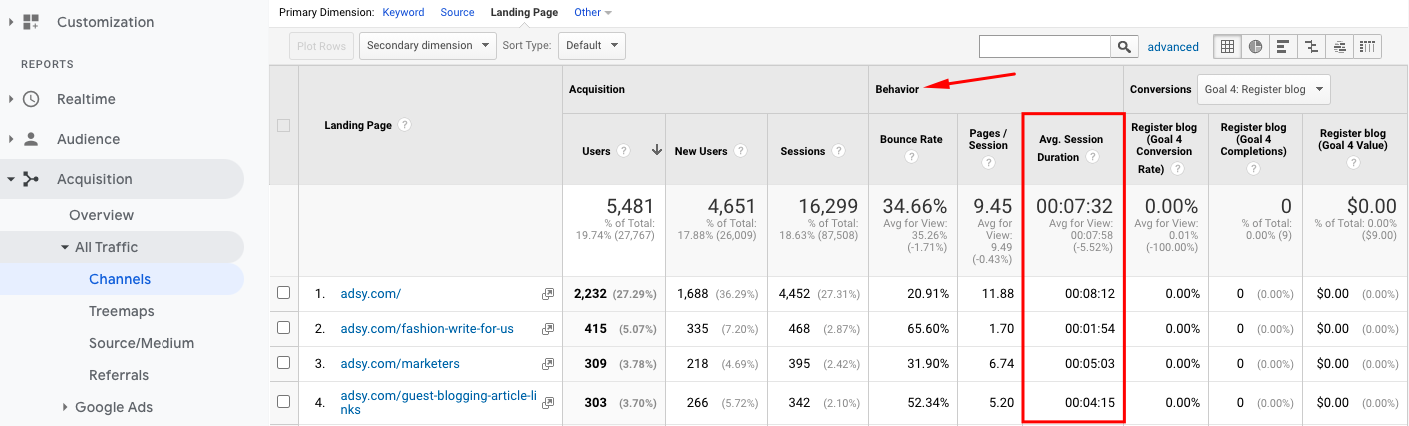Screen dimensions: 1409x426
Task: Switch to Comparison view icon
Action: pyautogui.click(x=1310, y=46)
